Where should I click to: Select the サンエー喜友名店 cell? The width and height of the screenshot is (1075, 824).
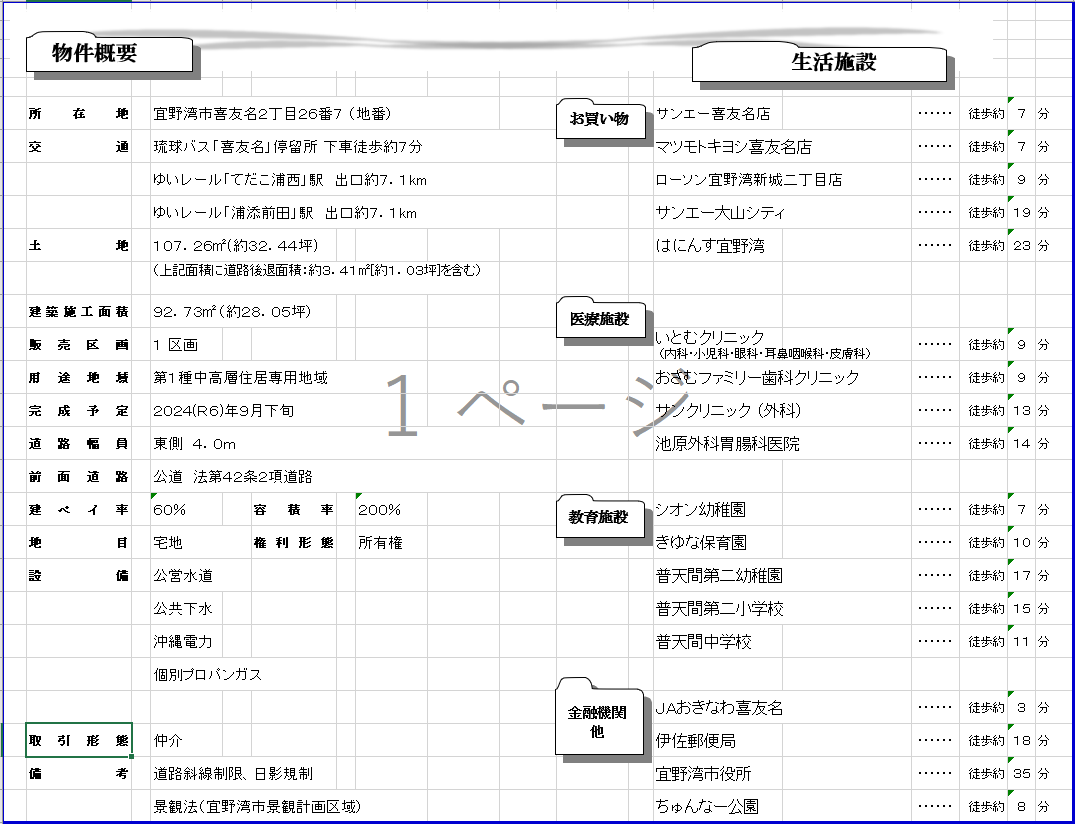713,114
